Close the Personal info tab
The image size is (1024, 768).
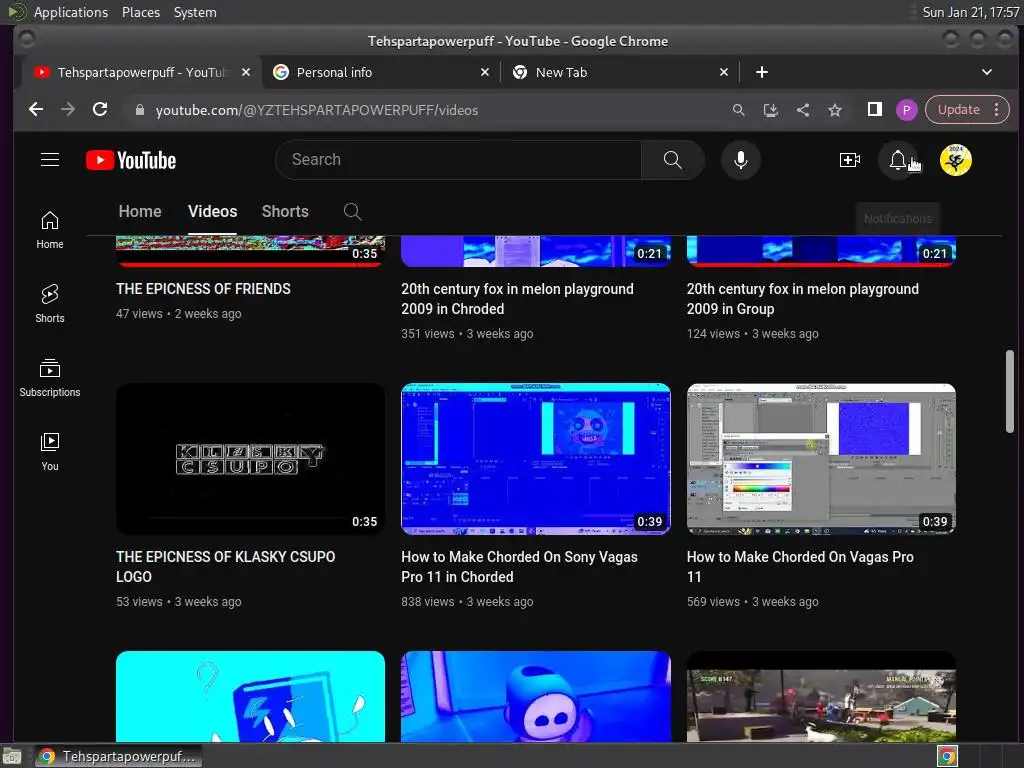pyautogui.click(x=485, y=72)
